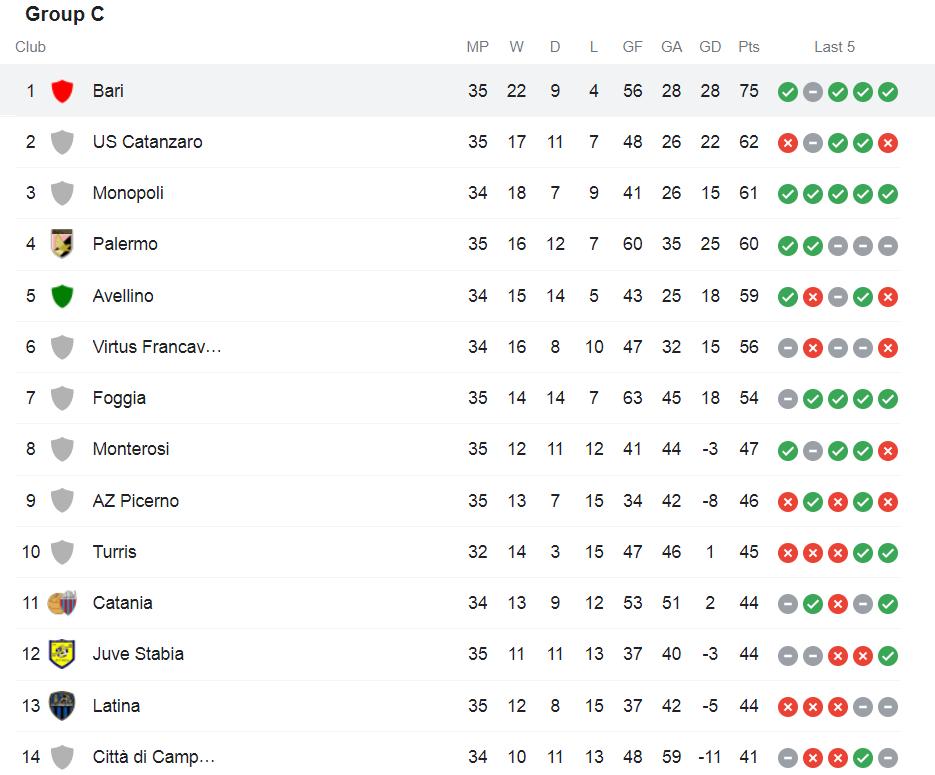Click the Palermo club crest
935x775 pixels.
pyautogui.click(x=62, y=244)
